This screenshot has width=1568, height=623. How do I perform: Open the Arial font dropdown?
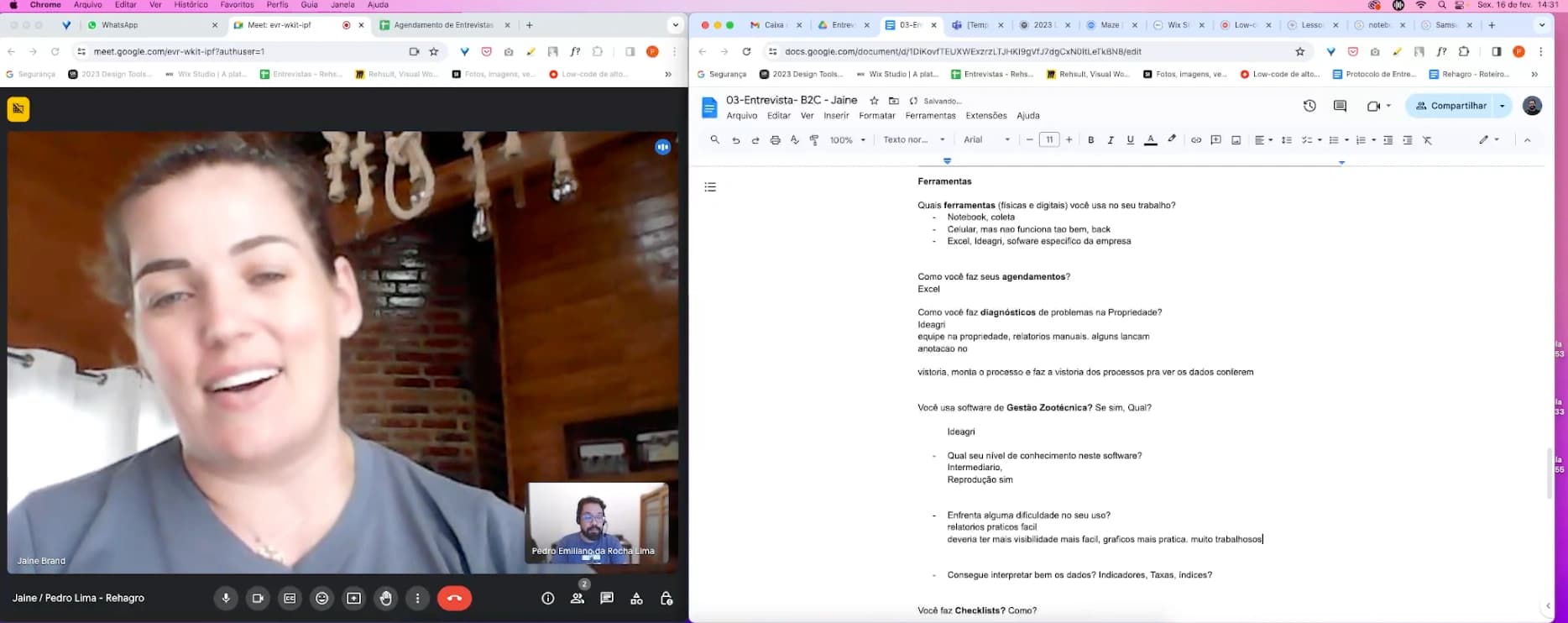tap(987, 140)
